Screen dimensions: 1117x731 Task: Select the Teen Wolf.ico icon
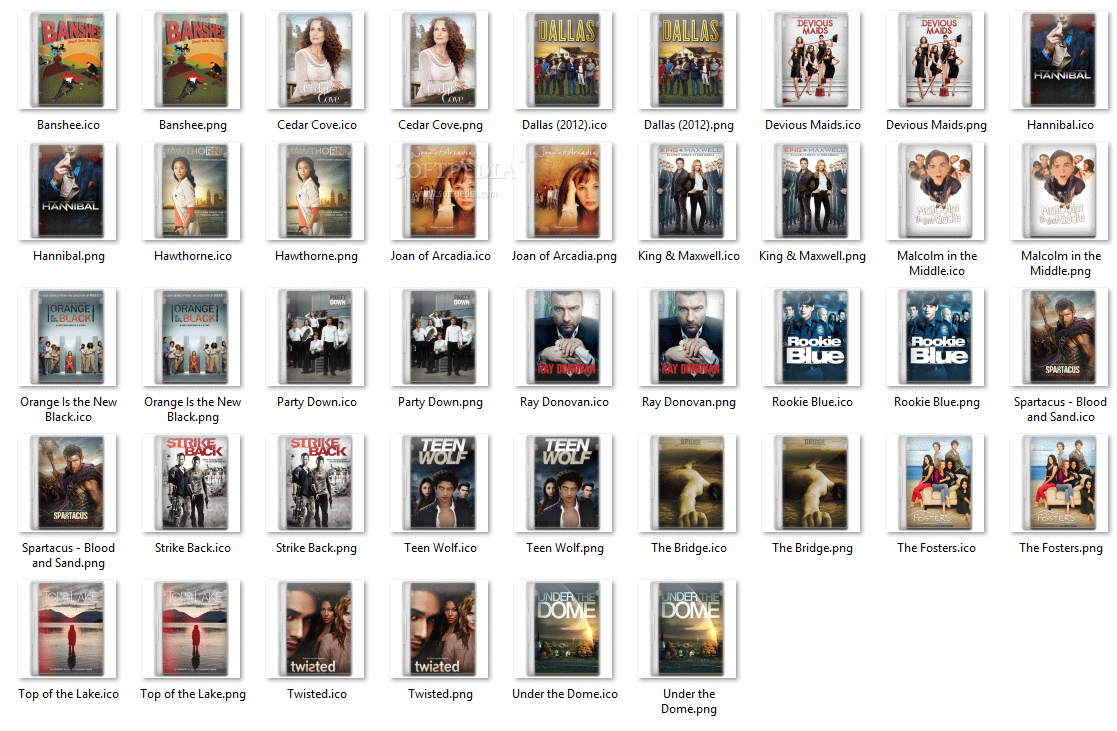(440, 483)
